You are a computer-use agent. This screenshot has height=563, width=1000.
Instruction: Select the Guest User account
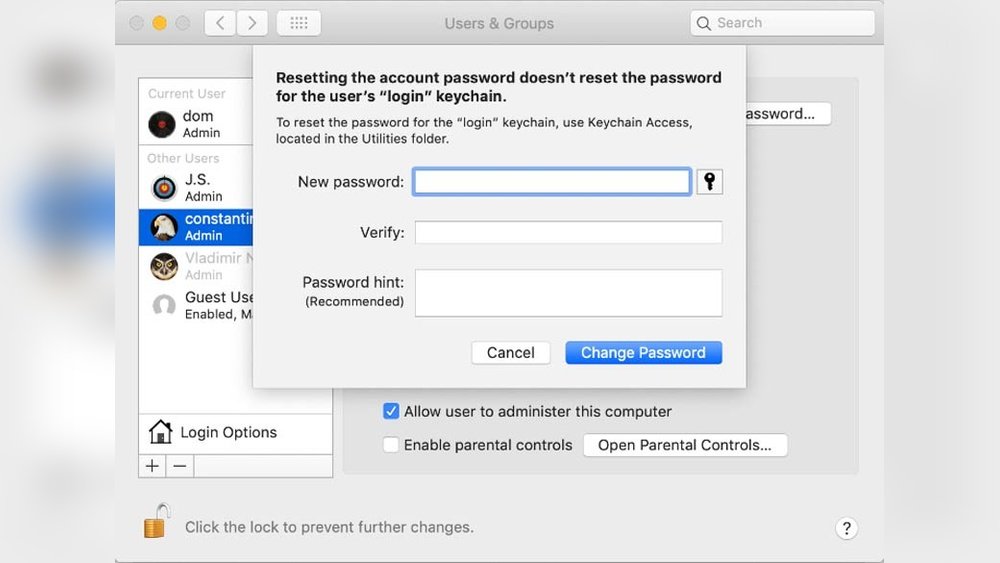pos(200,305)
